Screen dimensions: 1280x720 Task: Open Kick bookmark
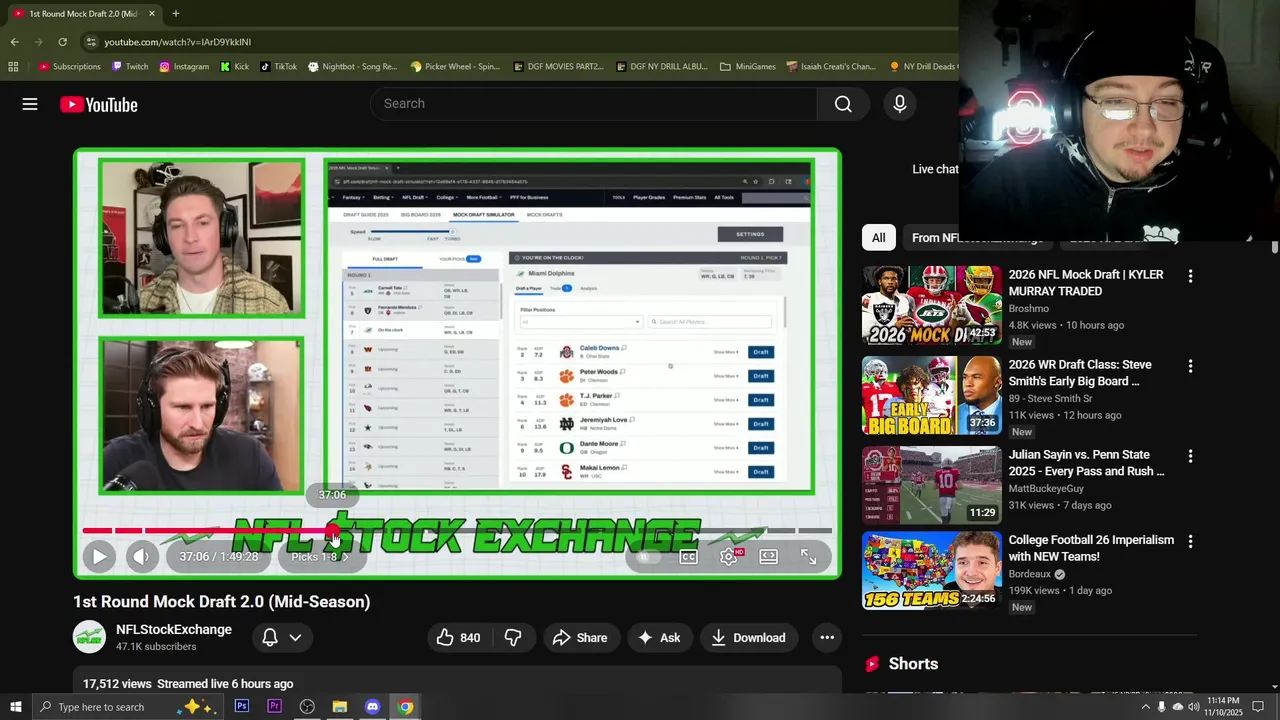tap(234, 67)
